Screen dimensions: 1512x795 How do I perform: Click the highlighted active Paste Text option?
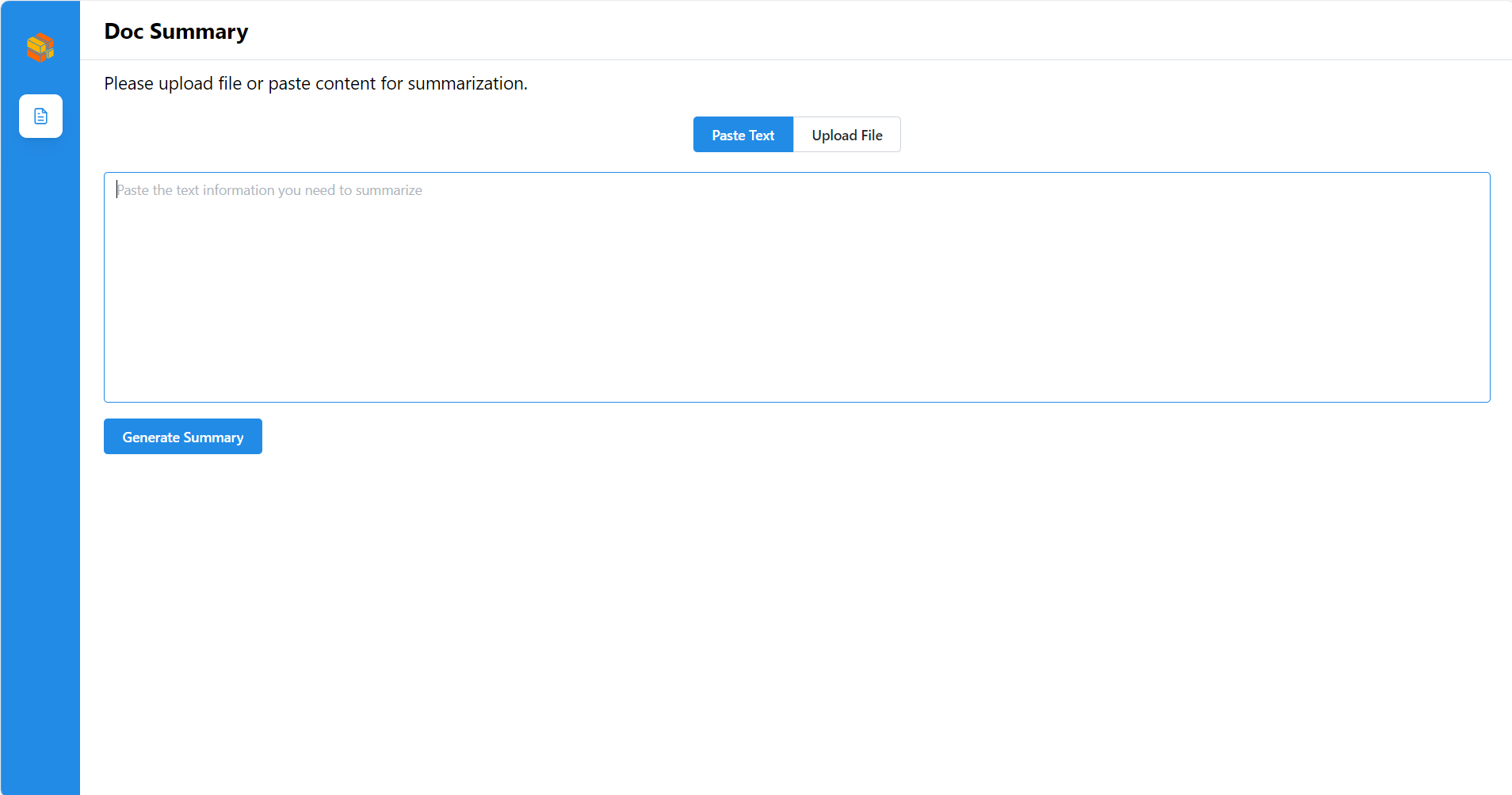743,134
